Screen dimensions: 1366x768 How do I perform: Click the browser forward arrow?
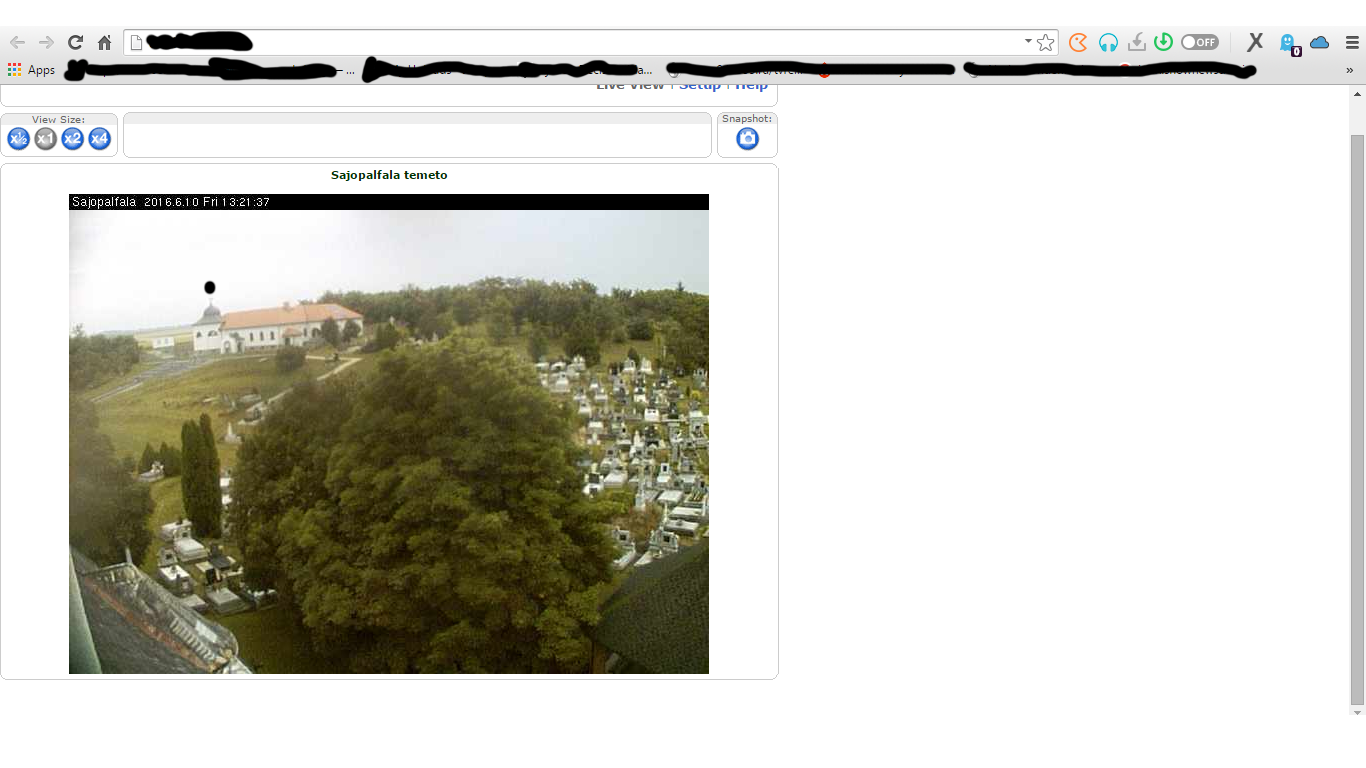click(46, 42)
